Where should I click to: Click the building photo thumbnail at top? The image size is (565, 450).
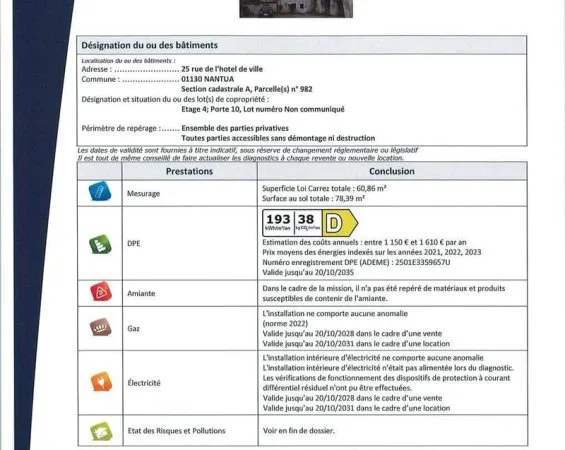pyautogui.click(x=296, y=9)
